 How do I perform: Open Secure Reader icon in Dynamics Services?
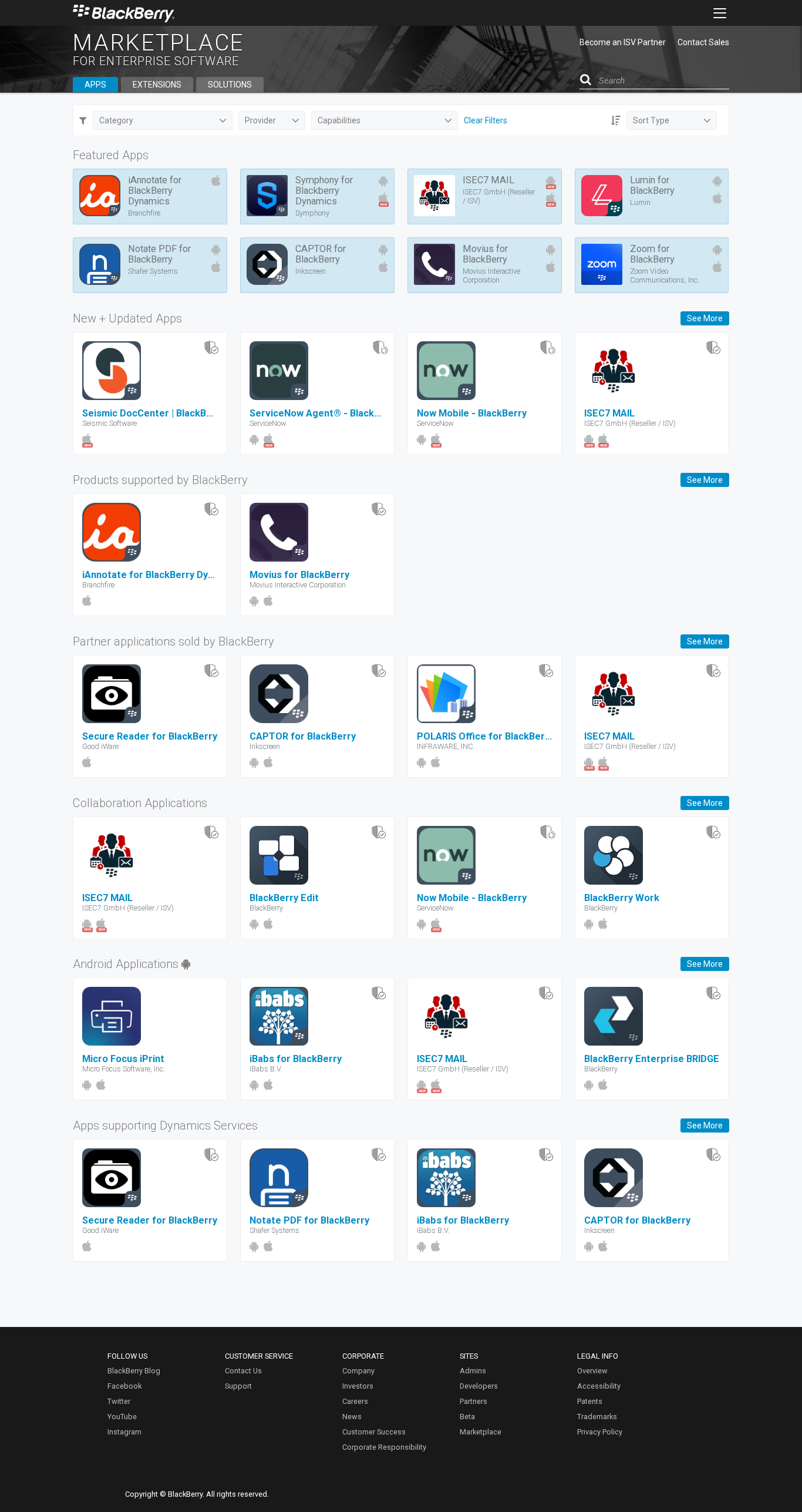(112, 1178)
